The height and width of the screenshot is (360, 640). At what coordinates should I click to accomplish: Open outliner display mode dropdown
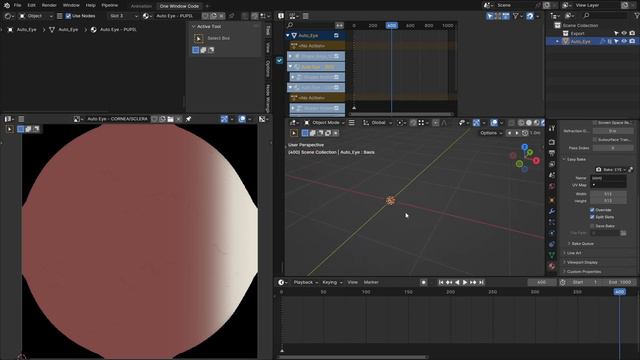[571, 16]
